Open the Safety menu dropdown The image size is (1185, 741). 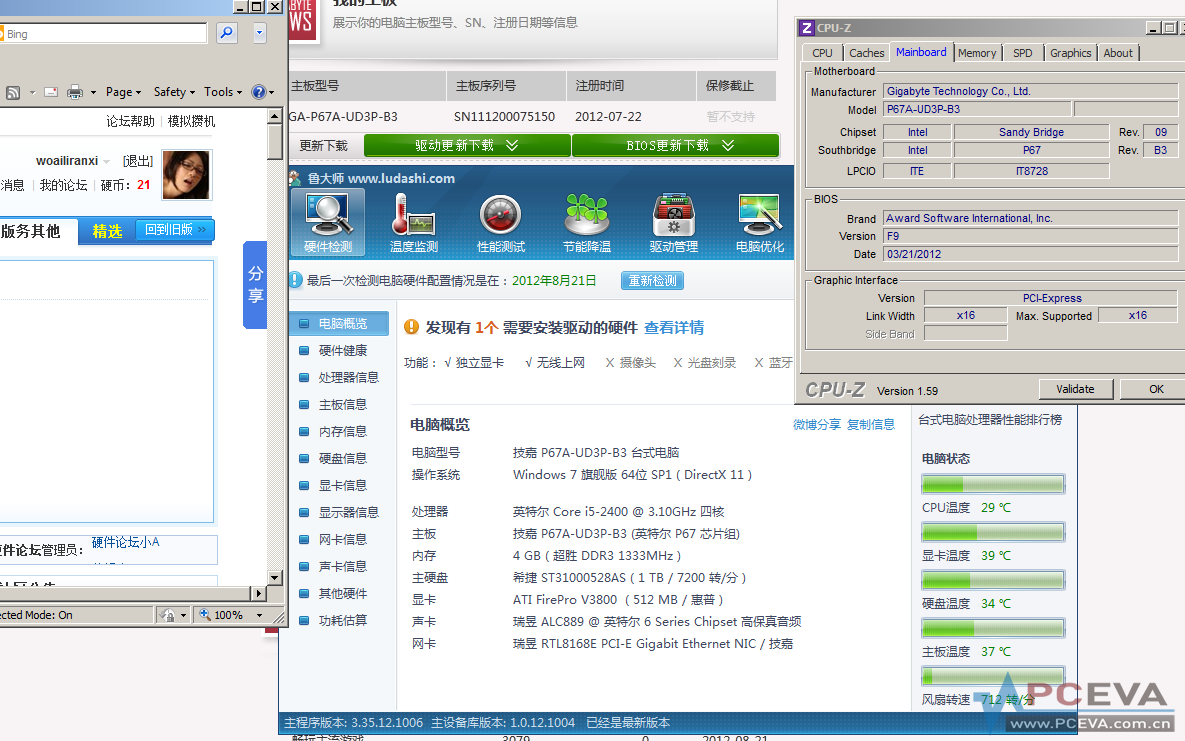pyautogui.click(x=174, y=92)
